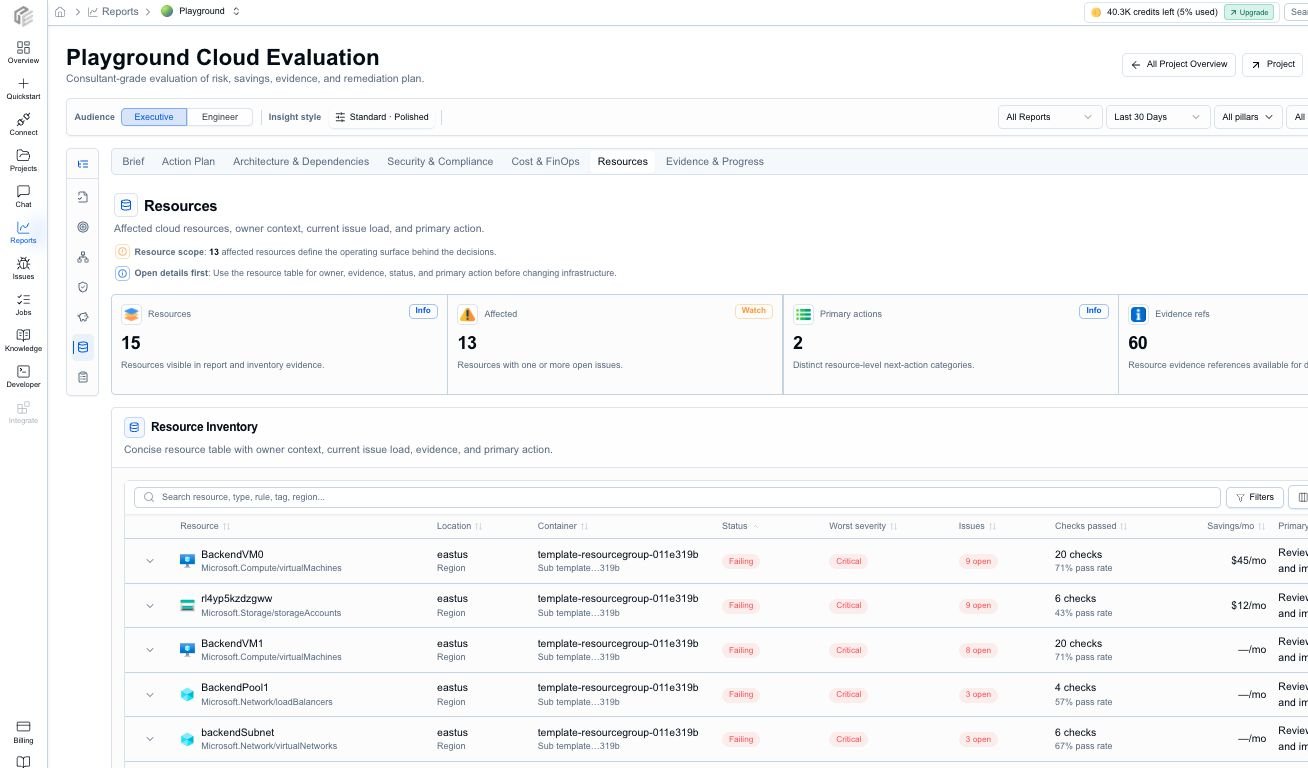Jump to security shield icon
This screenshot has height=768, width=1308.
[83, 287]
